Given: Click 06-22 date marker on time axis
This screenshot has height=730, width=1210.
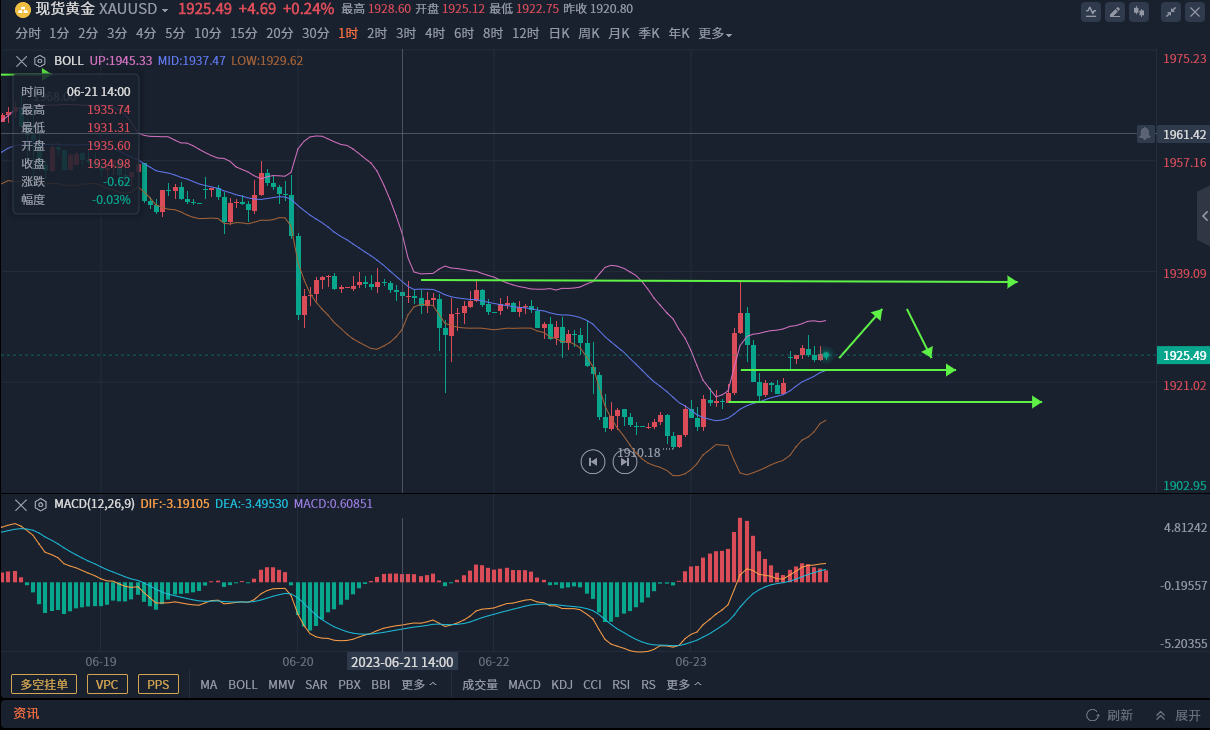Looking at the screenshot, I should point(494,662).
